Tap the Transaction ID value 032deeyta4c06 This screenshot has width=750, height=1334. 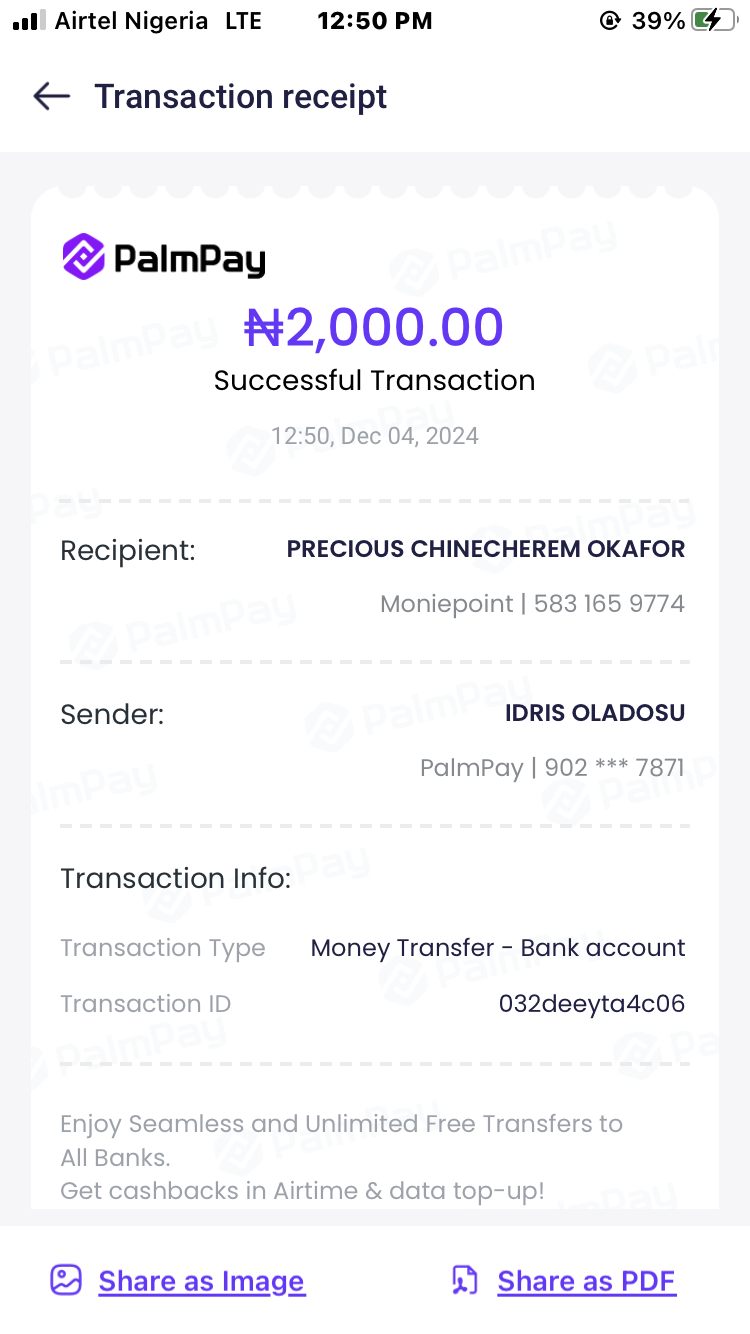click(592, 1003)
